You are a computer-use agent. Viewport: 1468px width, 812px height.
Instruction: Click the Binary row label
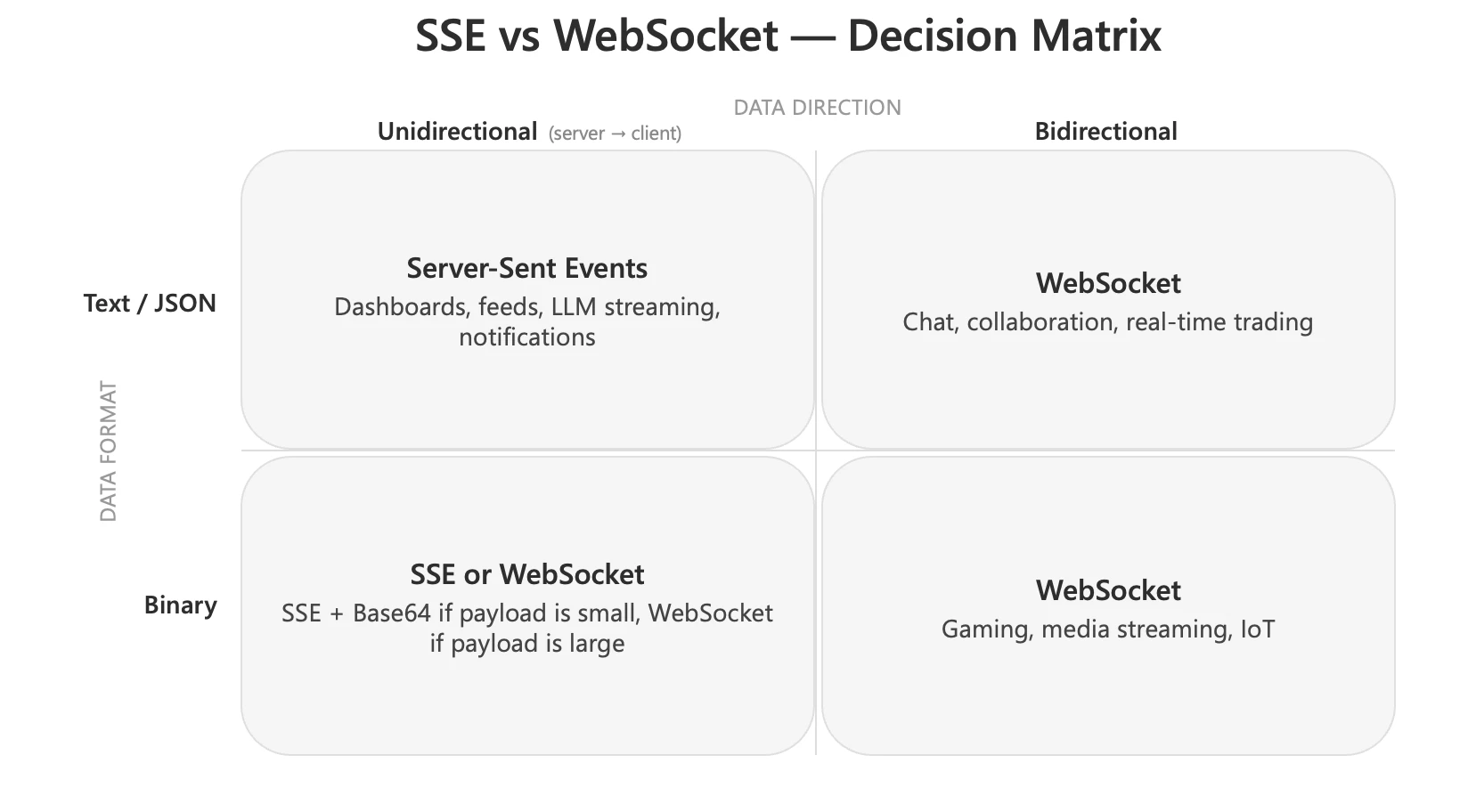click(x=180, y=605)
